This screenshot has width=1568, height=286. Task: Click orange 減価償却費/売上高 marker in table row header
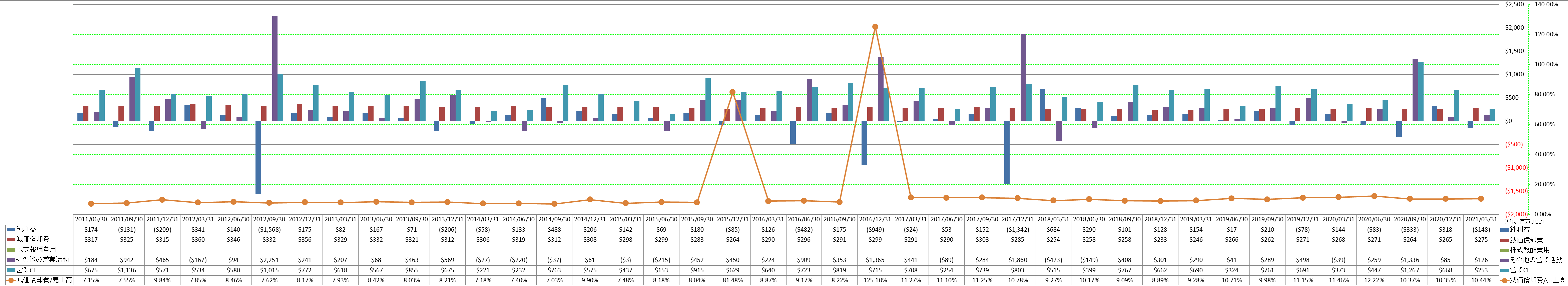tap(10, 281)
